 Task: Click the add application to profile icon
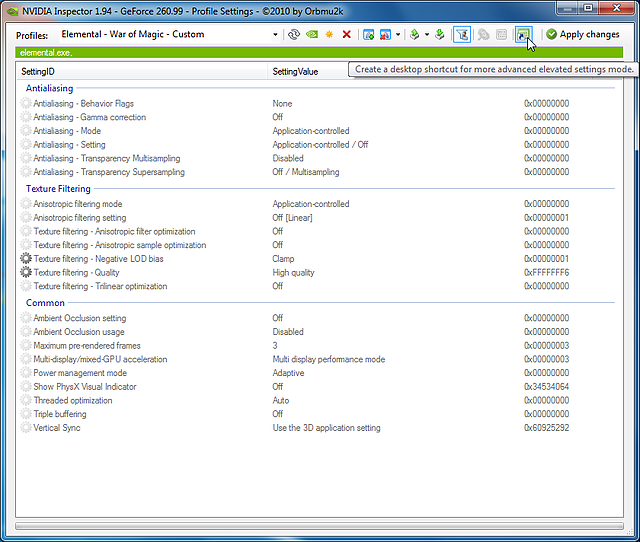(x=368, y=34)
